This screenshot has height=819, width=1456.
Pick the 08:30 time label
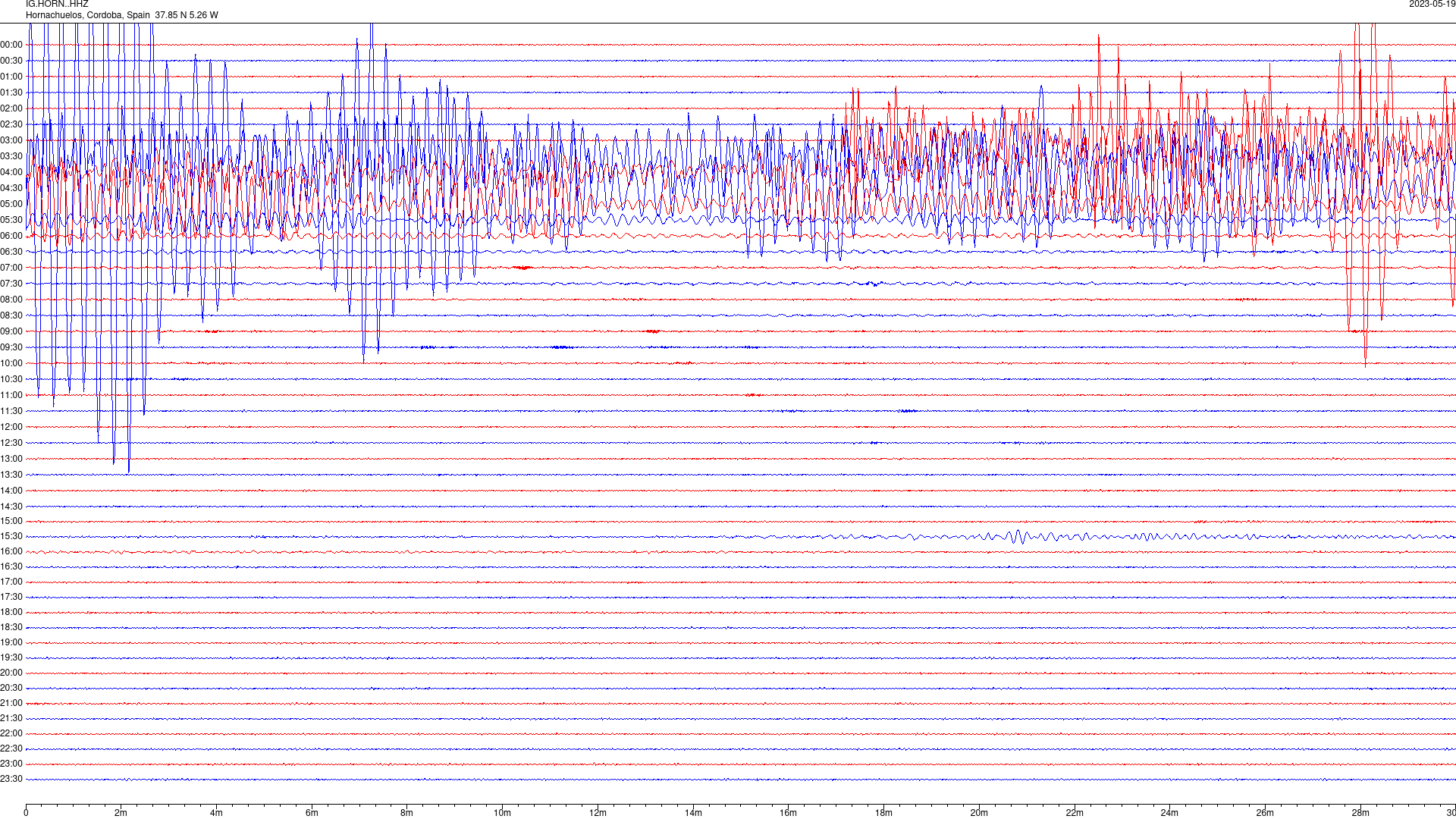pyautogui.click(x=11, y=315)
